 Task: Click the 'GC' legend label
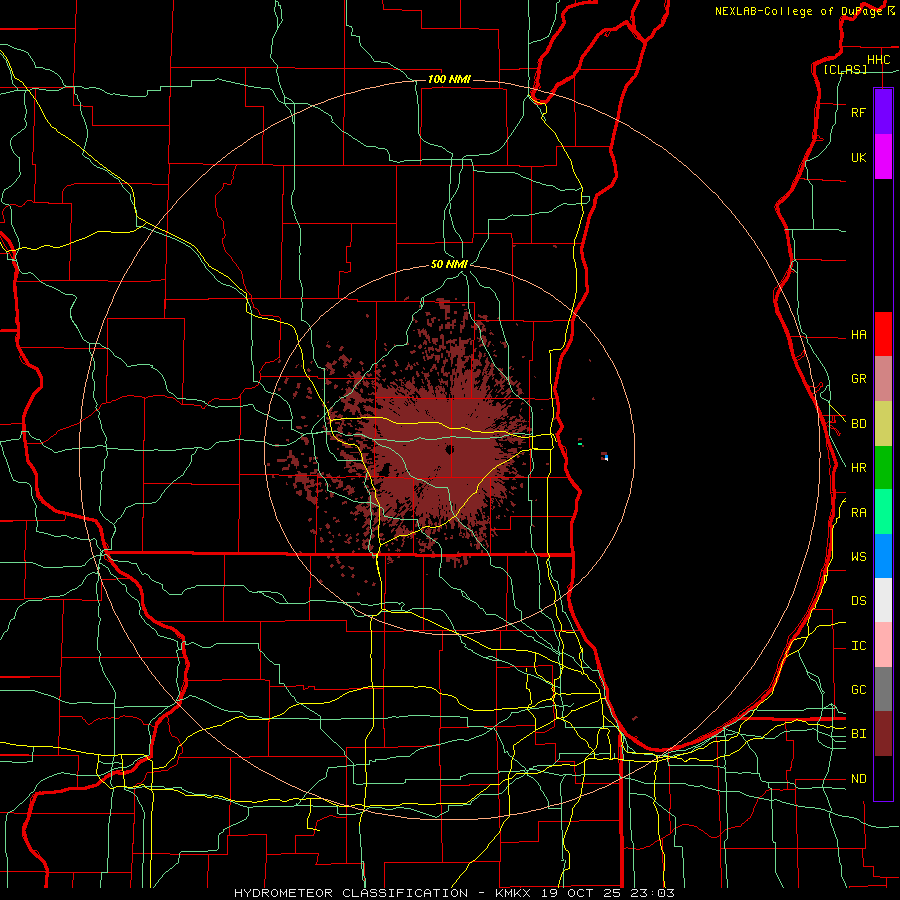click(x=858, y=690)
